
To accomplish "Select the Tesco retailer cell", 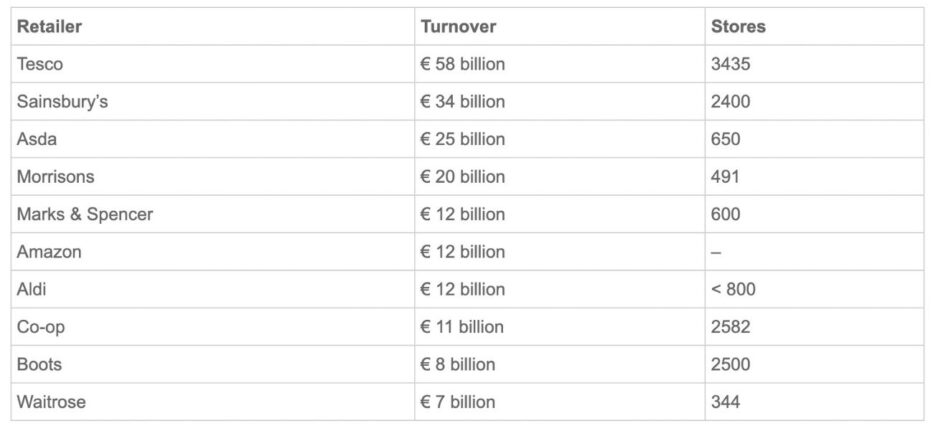I will [x=40, y=64].
